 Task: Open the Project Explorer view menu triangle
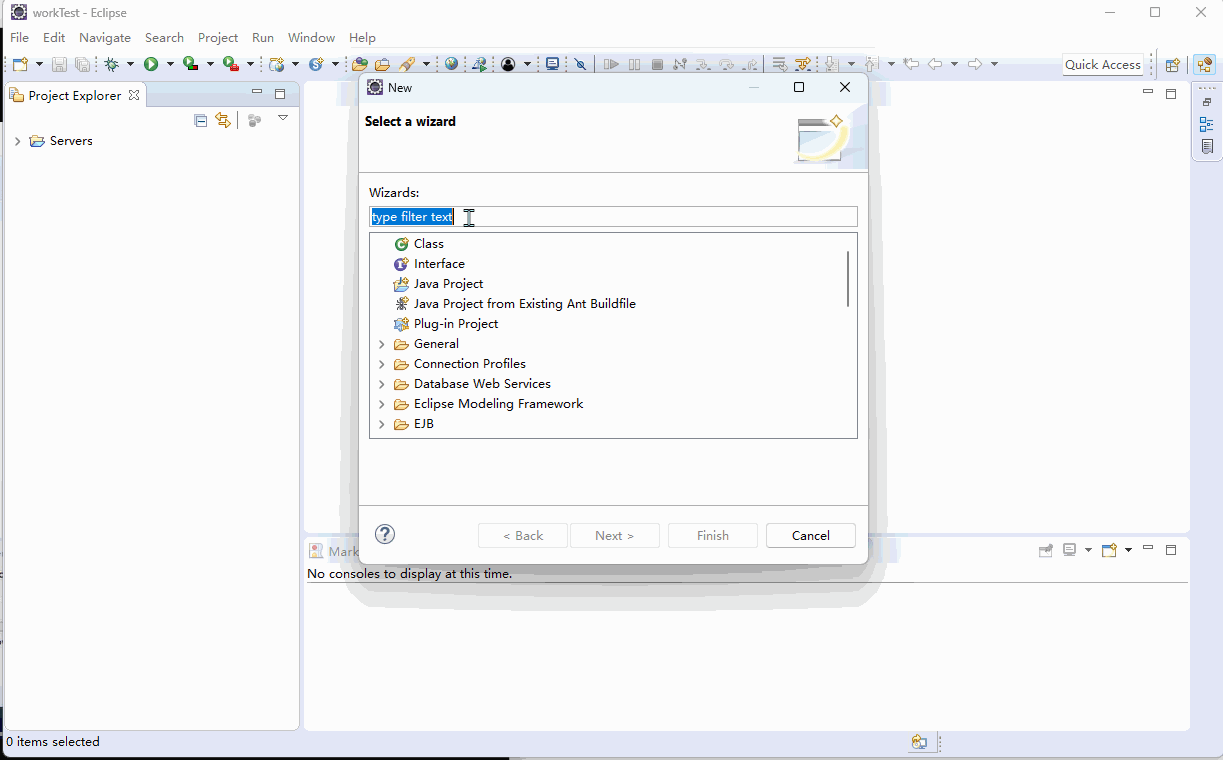[x=283, y=118]
